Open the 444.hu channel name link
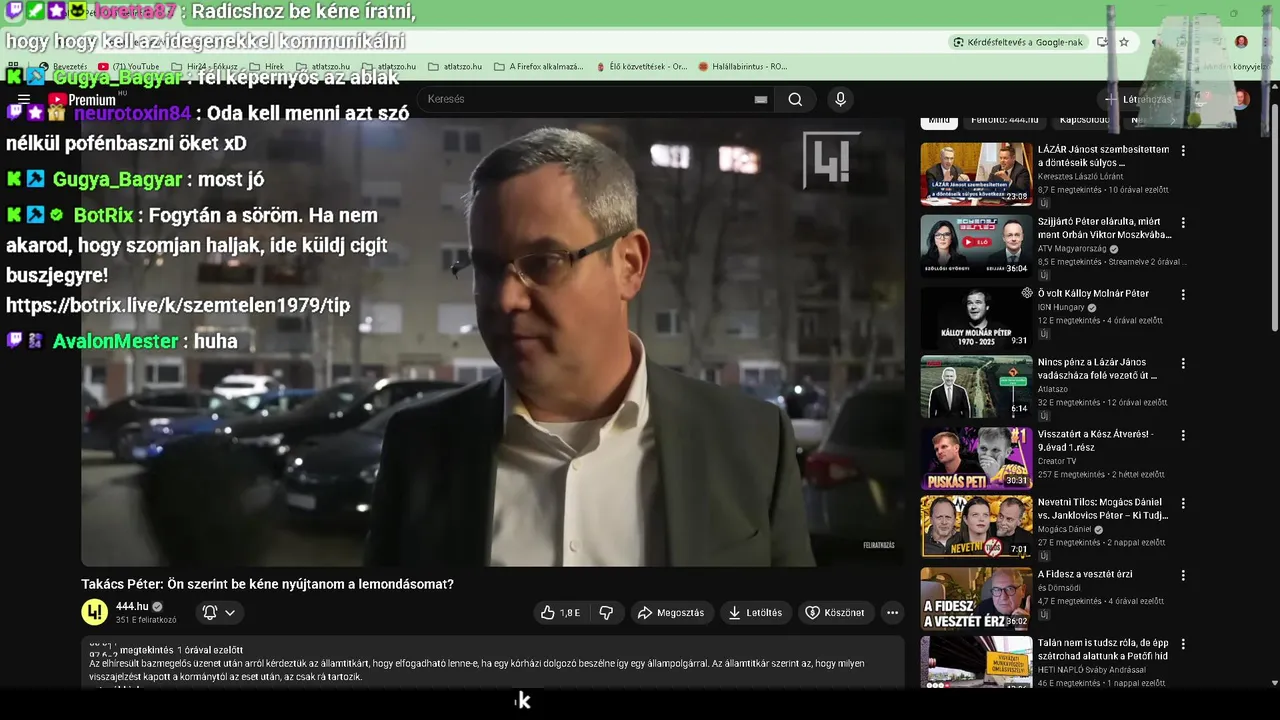This screenshot has height=720, width=1280. [x=132, y=606]
